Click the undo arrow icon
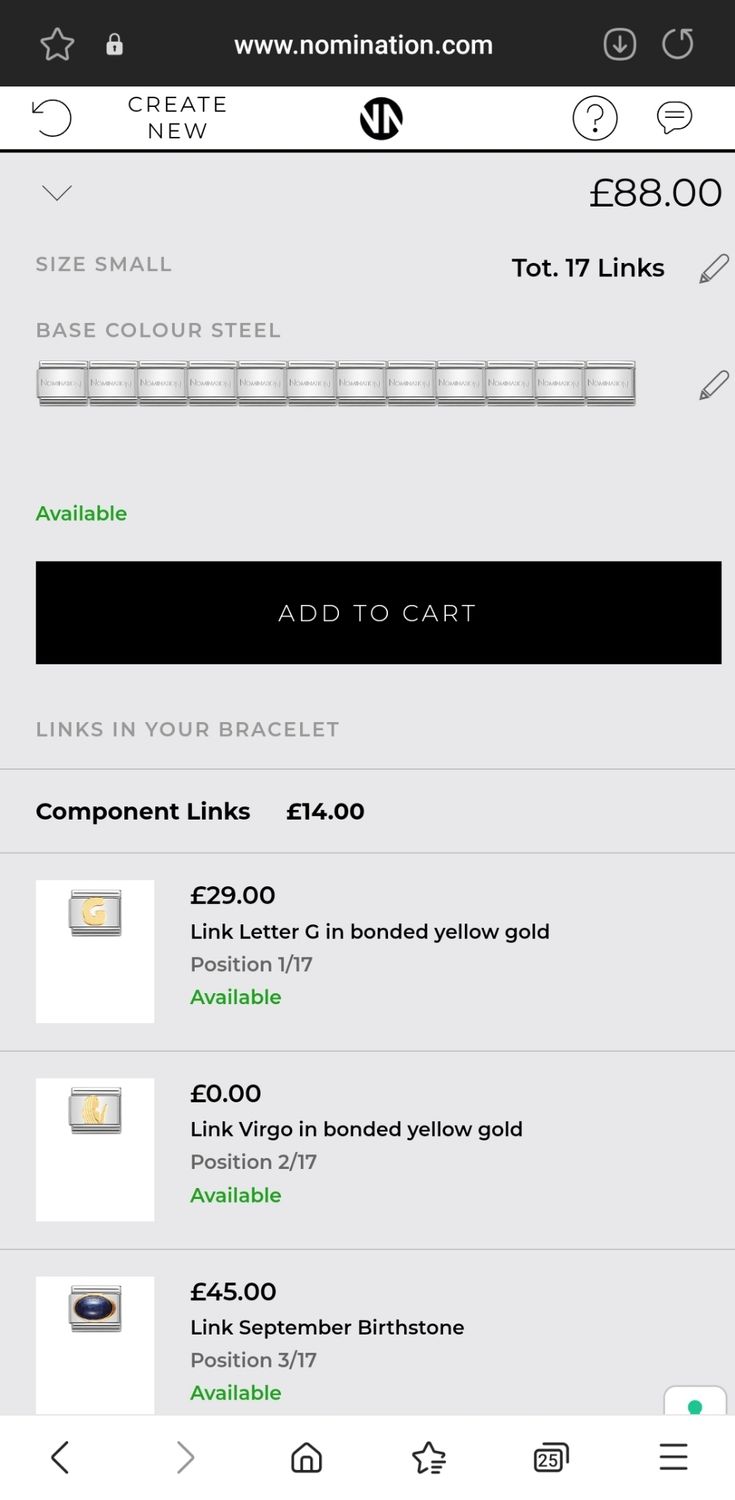 (x=52, y=118)
